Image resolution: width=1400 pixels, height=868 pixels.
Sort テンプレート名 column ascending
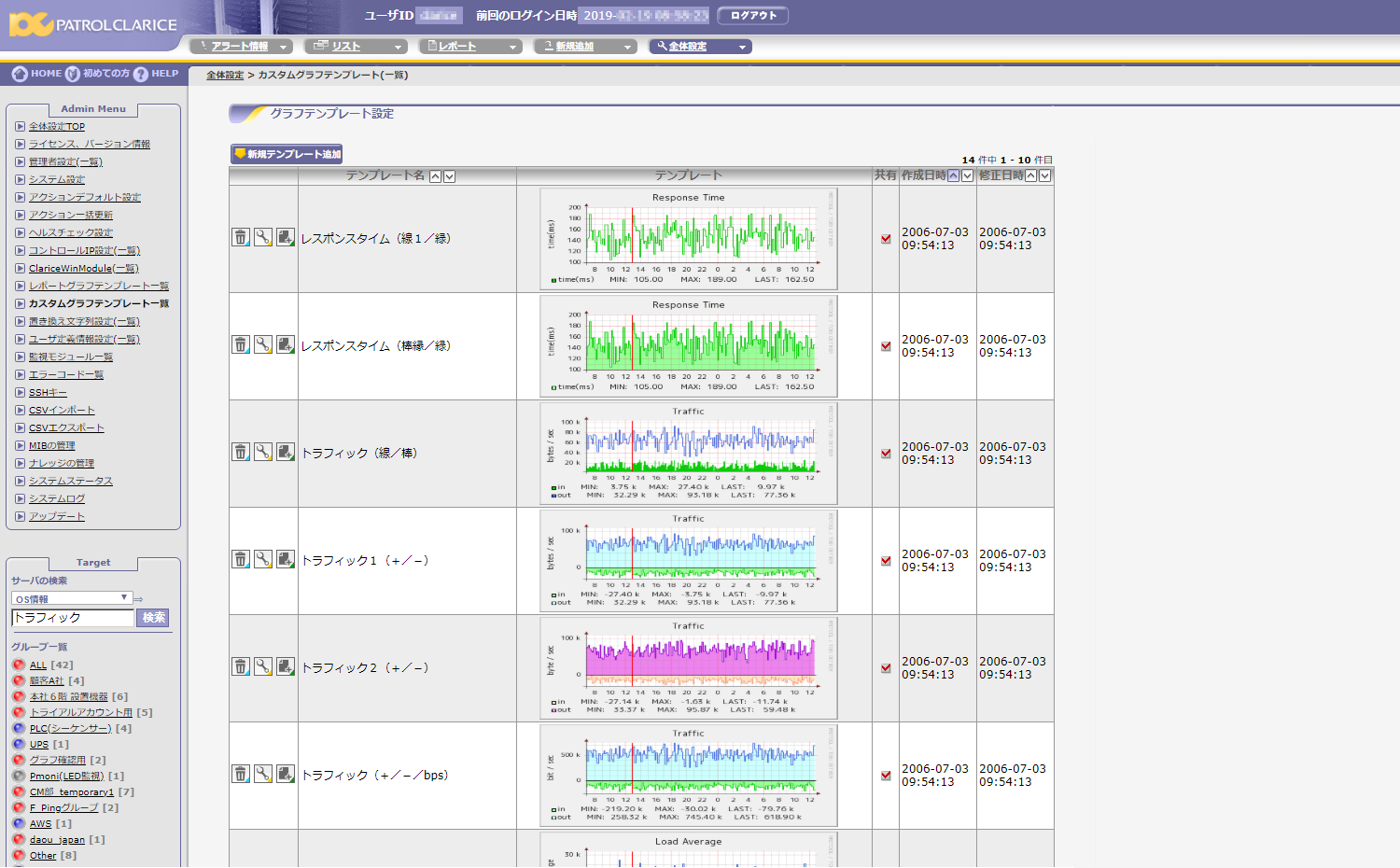(x=435, y=176)
